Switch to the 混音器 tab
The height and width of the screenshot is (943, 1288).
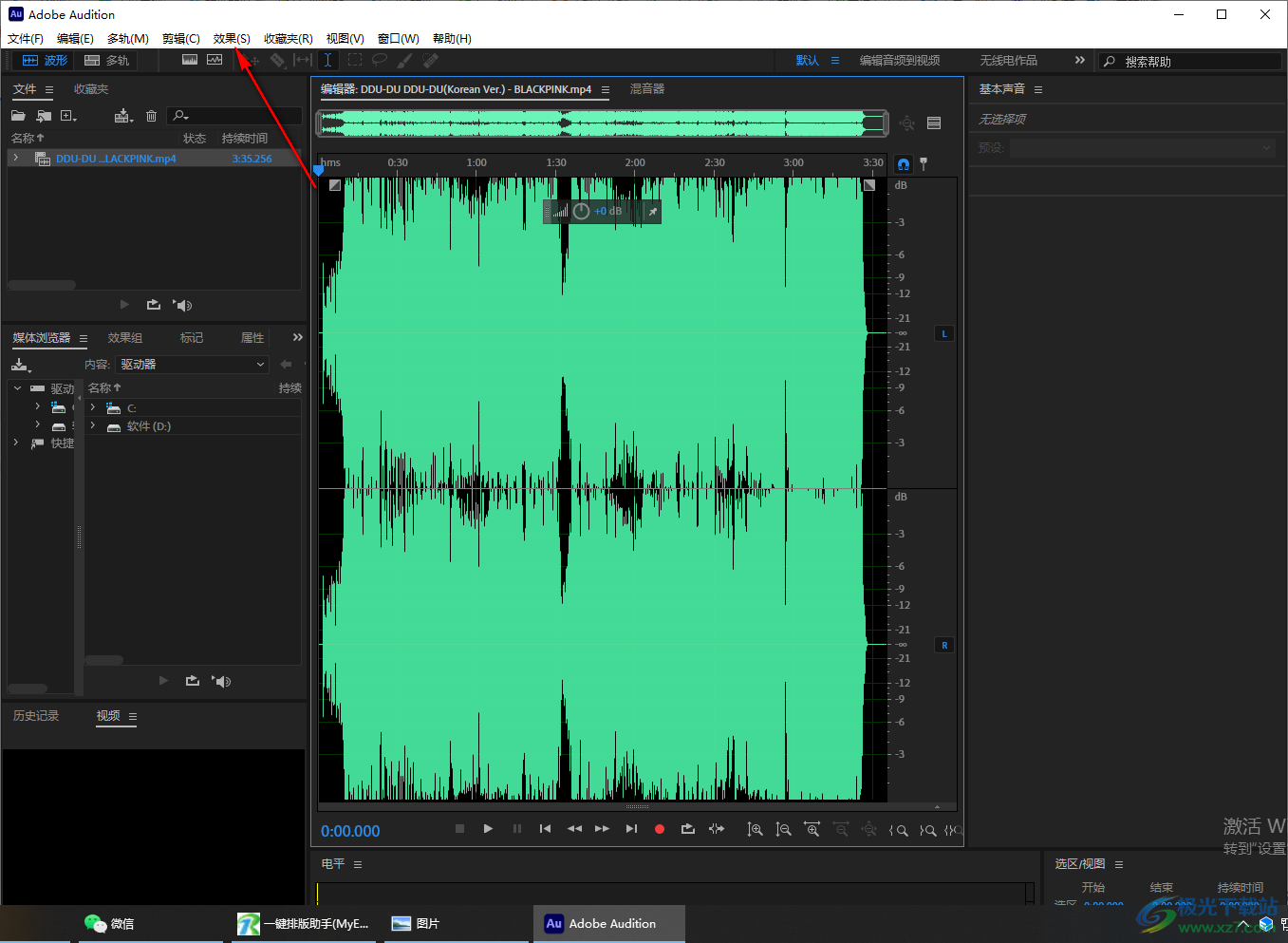pos(647,89)
